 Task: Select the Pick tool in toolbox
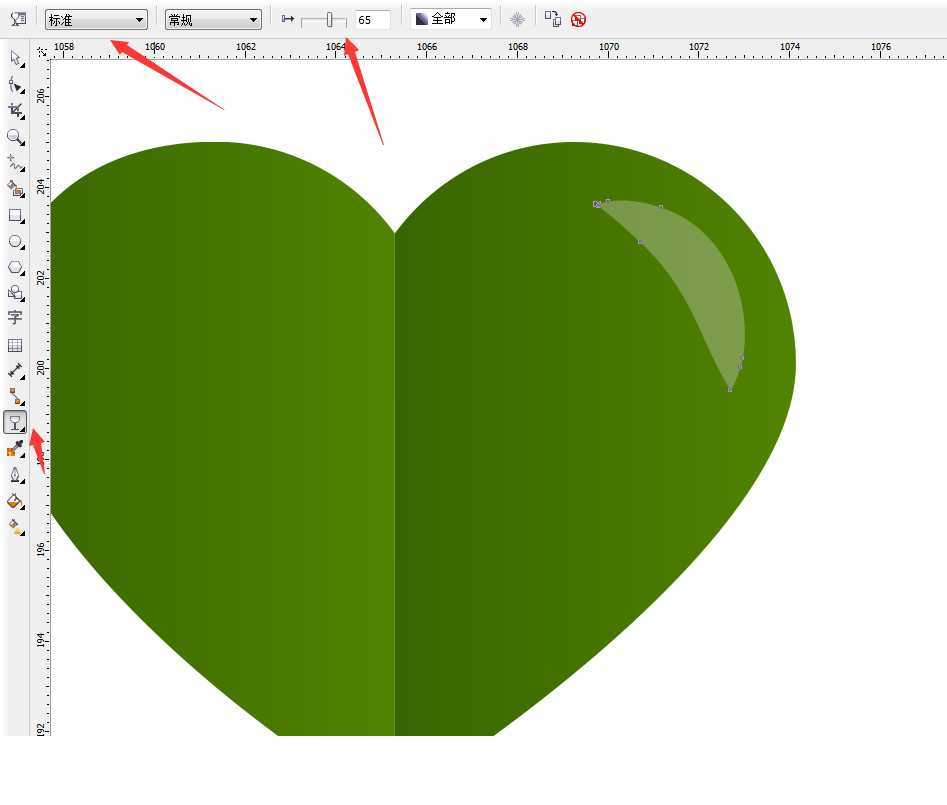click(x=15, y=58)
